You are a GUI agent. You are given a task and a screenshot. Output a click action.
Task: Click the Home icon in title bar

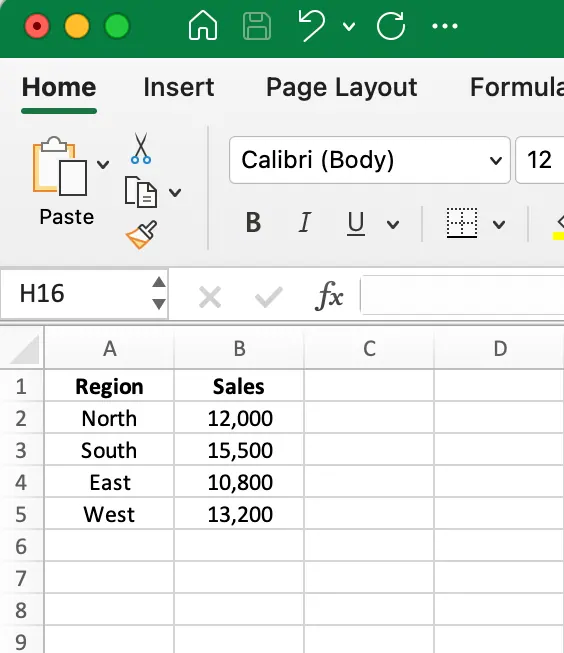point(202,26)
